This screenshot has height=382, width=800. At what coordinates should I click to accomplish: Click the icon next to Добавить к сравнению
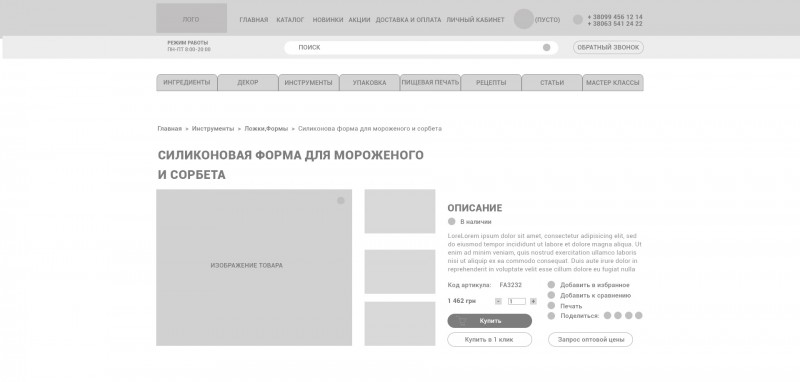point(551,295)
